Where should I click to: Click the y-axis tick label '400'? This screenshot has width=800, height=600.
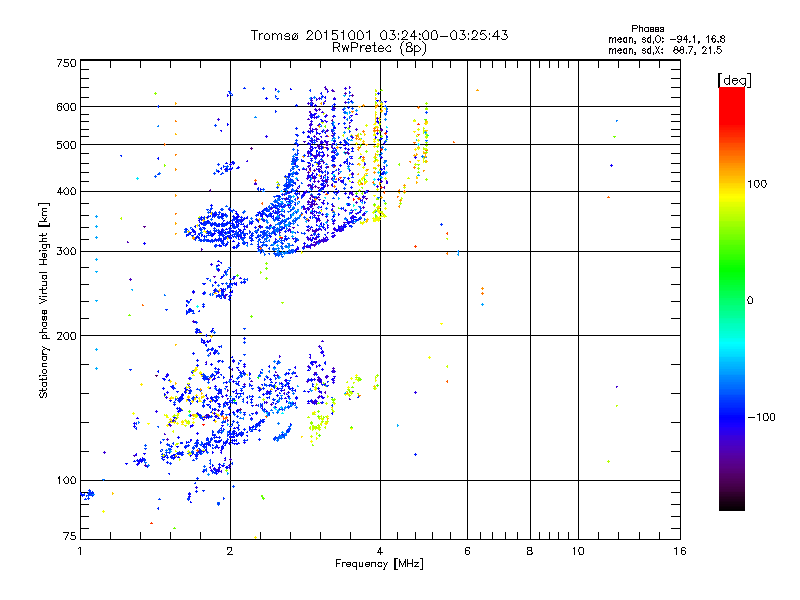tap(66, 192)
